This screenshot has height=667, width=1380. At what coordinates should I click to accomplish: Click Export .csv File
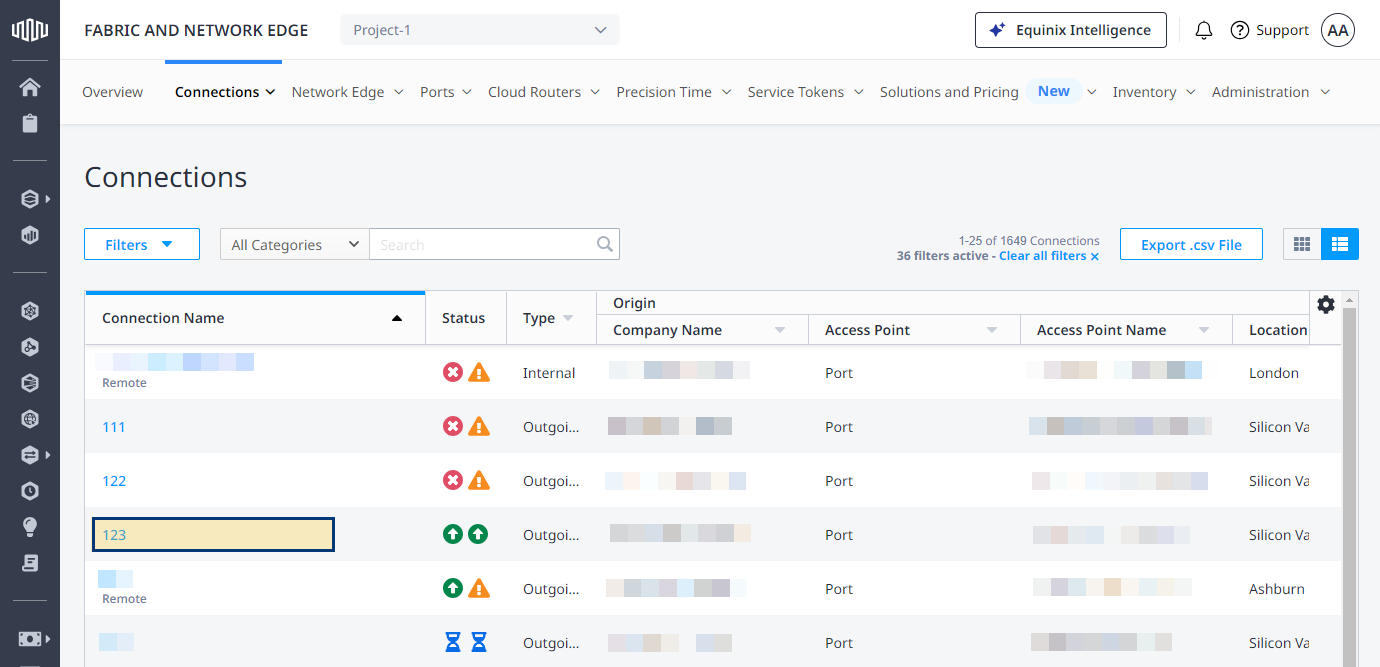click(1191, 244)
